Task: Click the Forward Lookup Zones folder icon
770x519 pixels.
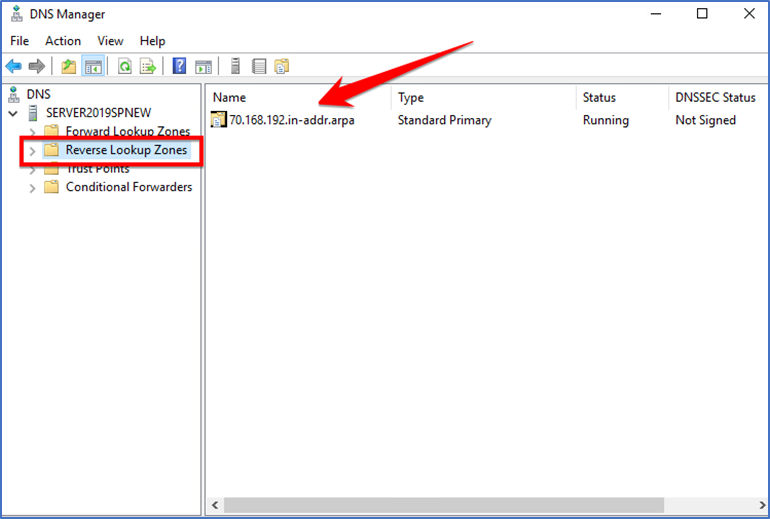Action: [x=52, y=131]
